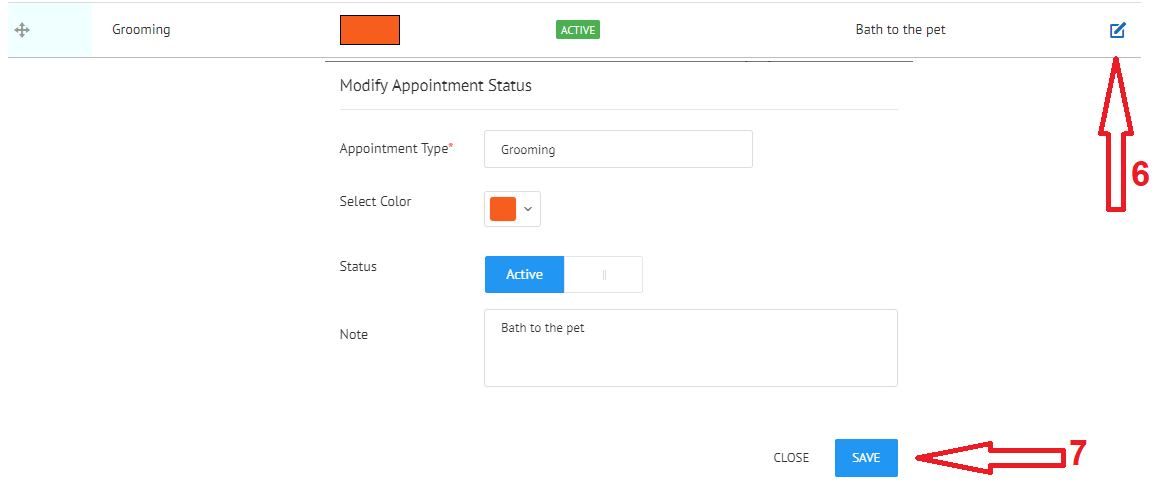Click the Select Color label
The height and width of the screenshot is (482, 1156).
[375, 201]
